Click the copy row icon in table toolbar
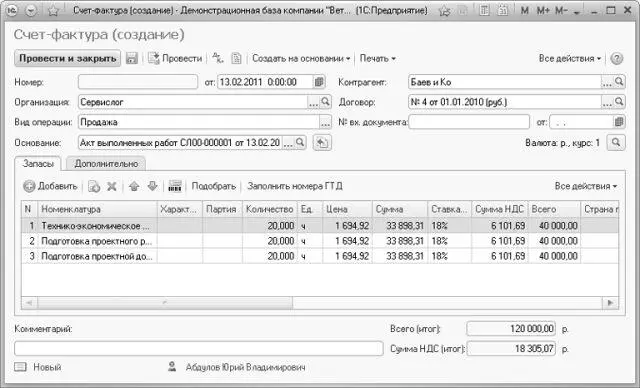 (x=94, y=186)
